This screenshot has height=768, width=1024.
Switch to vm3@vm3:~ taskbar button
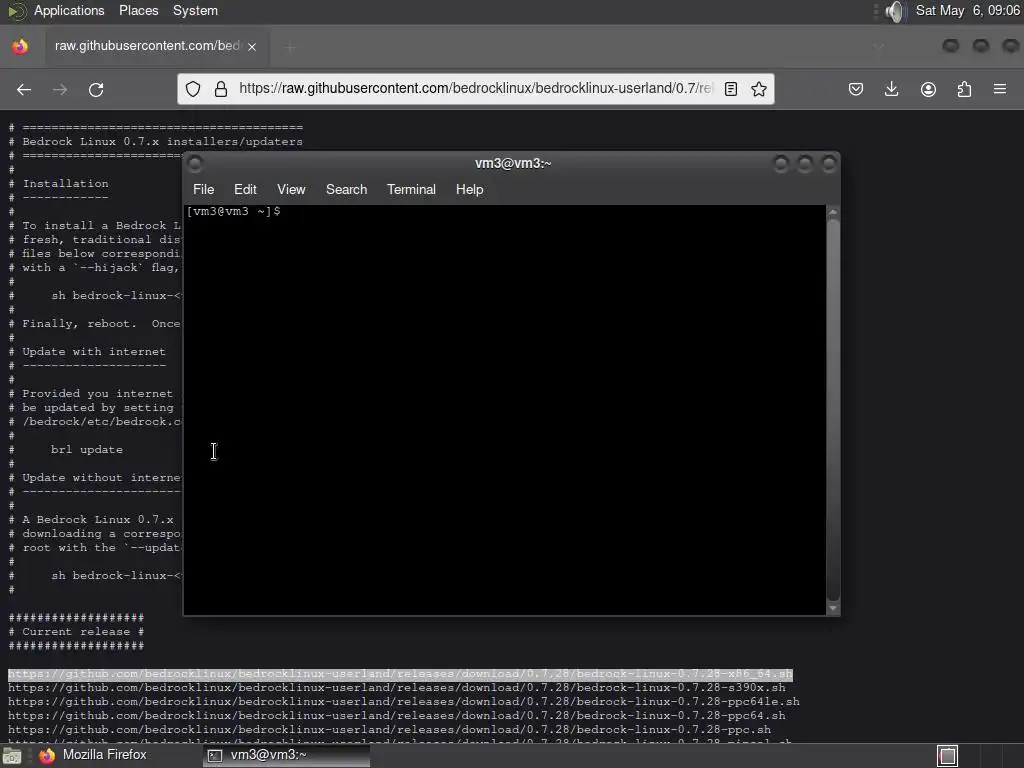tap(286, 755)
